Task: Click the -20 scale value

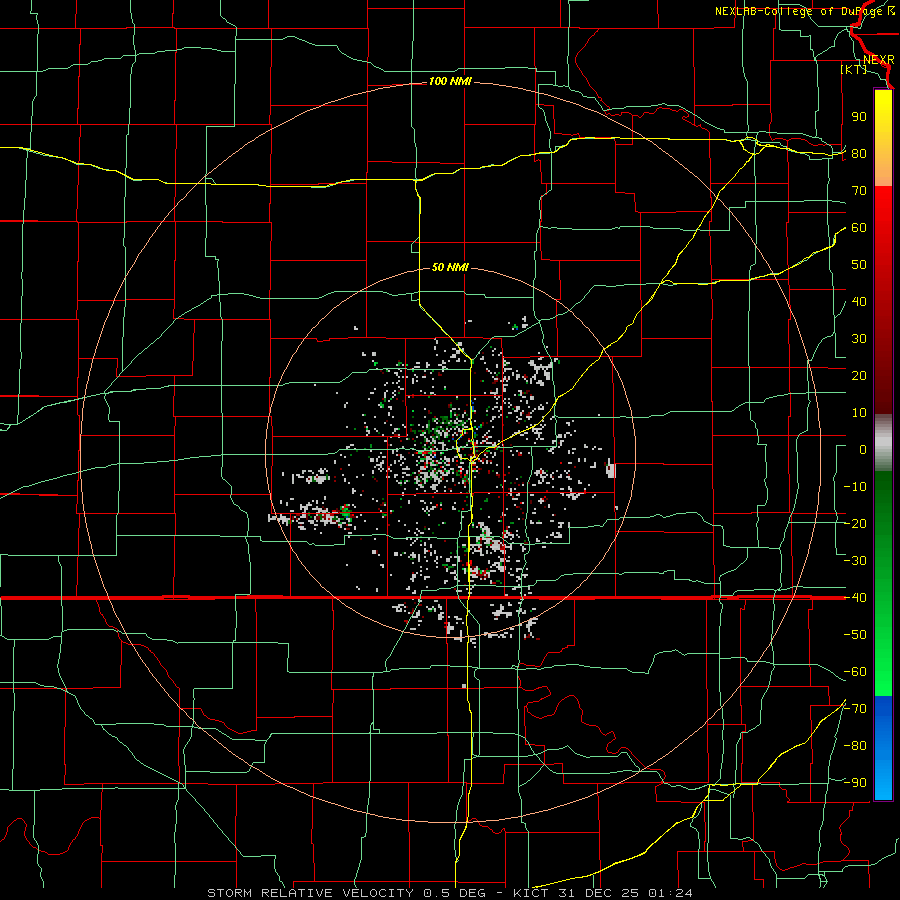Action: click(x=855, y=523)
